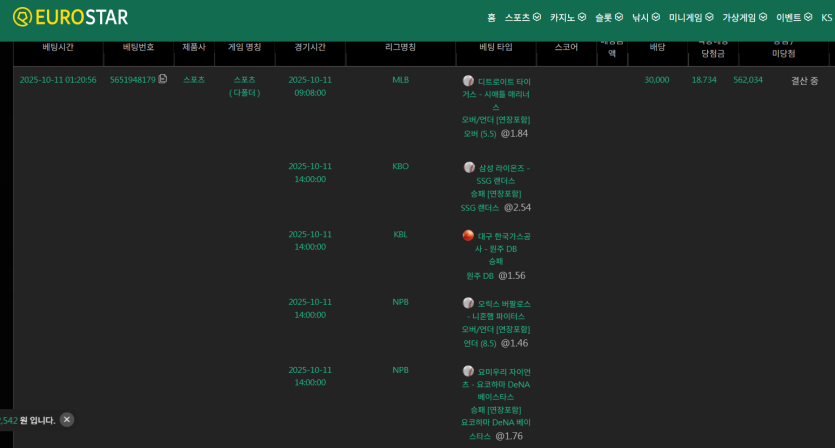Select the 요코하마 DeNA @1.76 pick
The width and height of the screenshot is (835, 448).
click(x=496, y=429)
